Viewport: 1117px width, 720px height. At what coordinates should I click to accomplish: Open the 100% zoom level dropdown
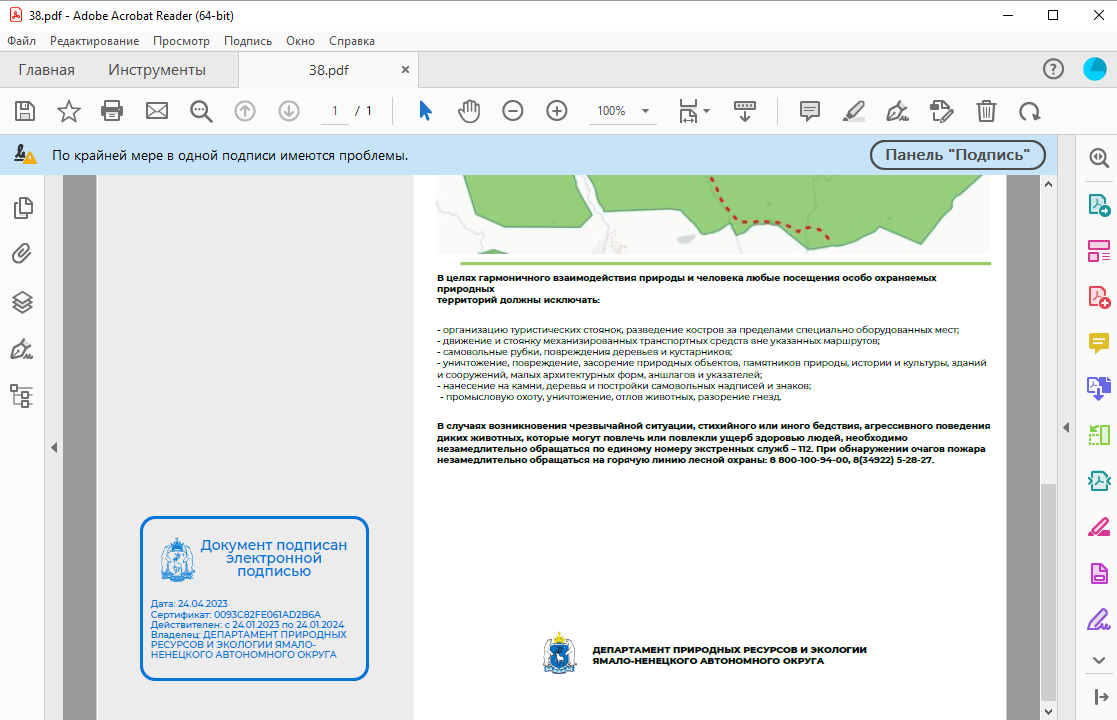click(645, 111)
